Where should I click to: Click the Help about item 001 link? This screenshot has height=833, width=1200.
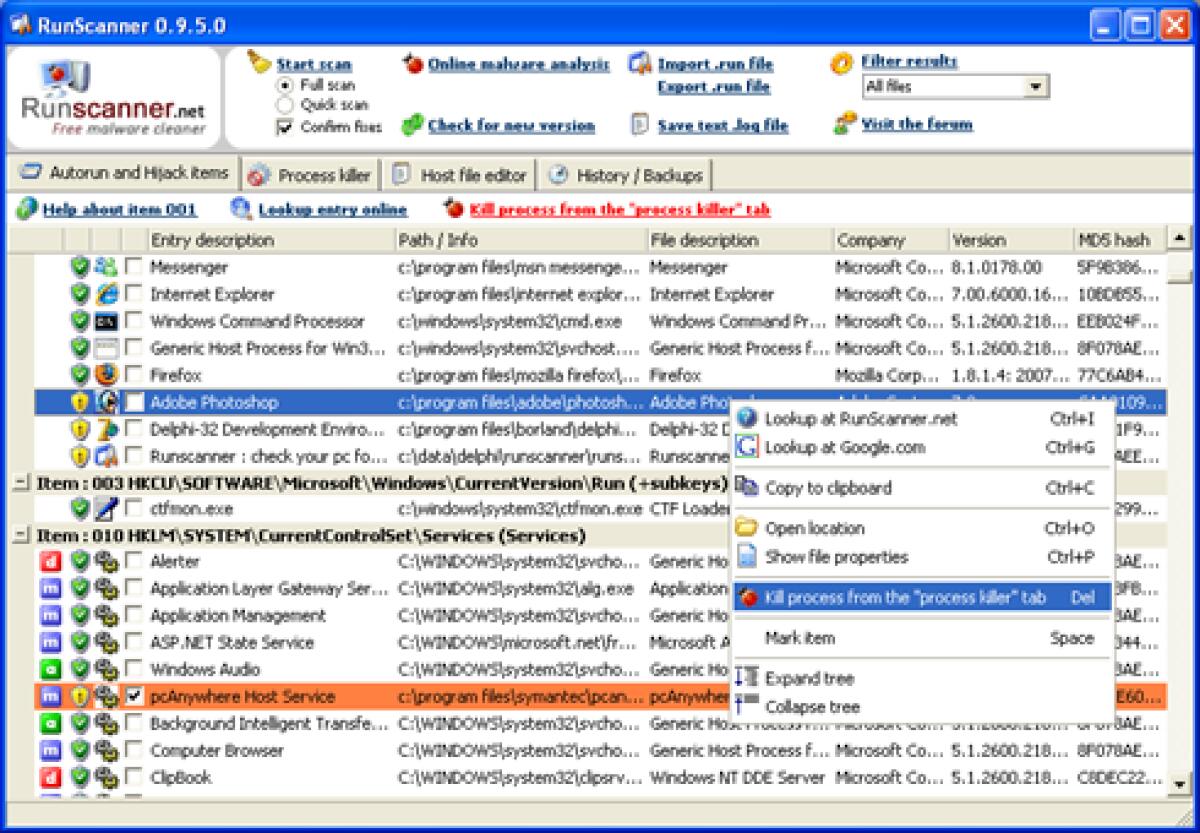click(120, 209)
